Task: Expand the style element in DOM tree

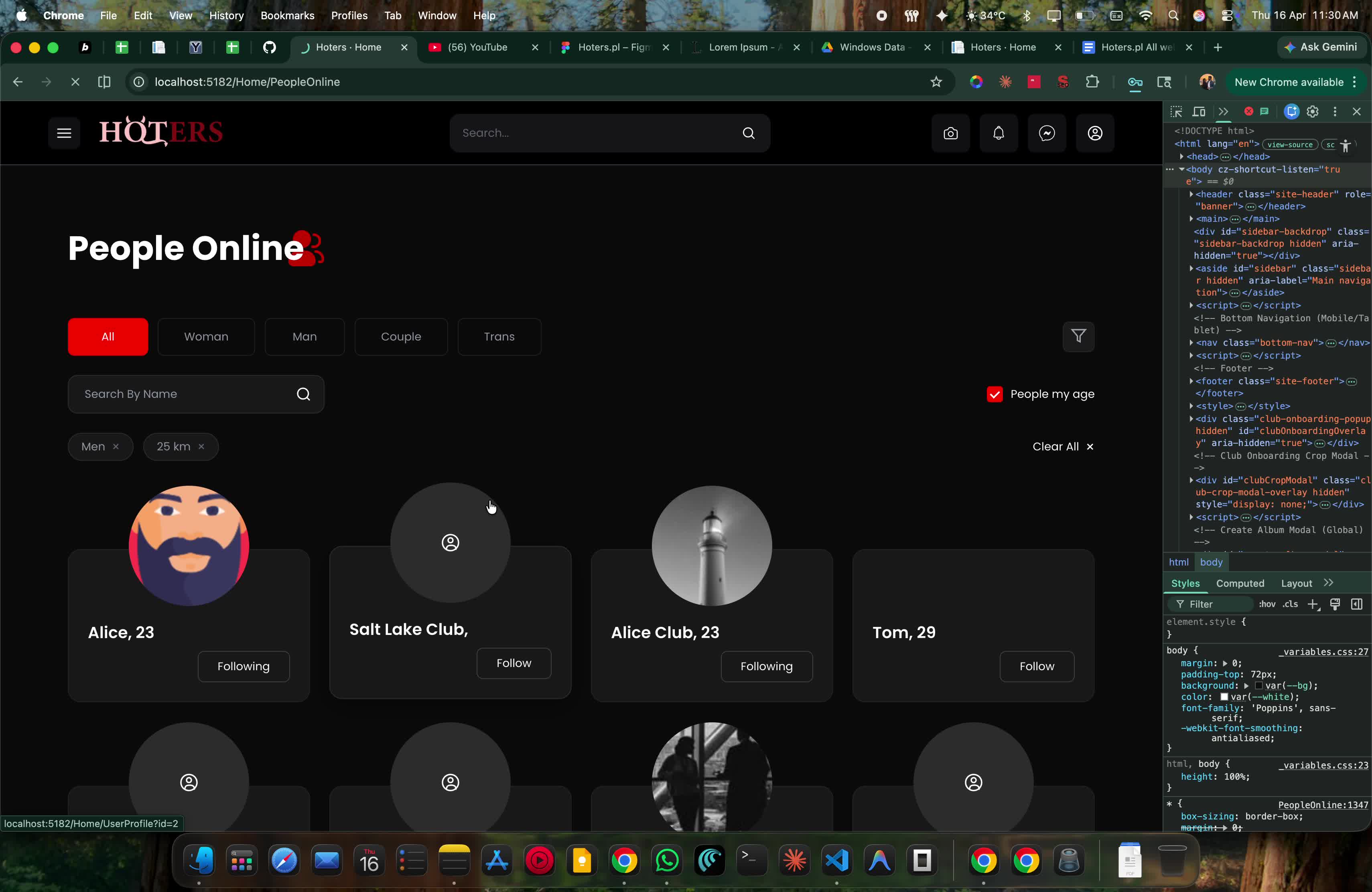Action: (1191, 406)
